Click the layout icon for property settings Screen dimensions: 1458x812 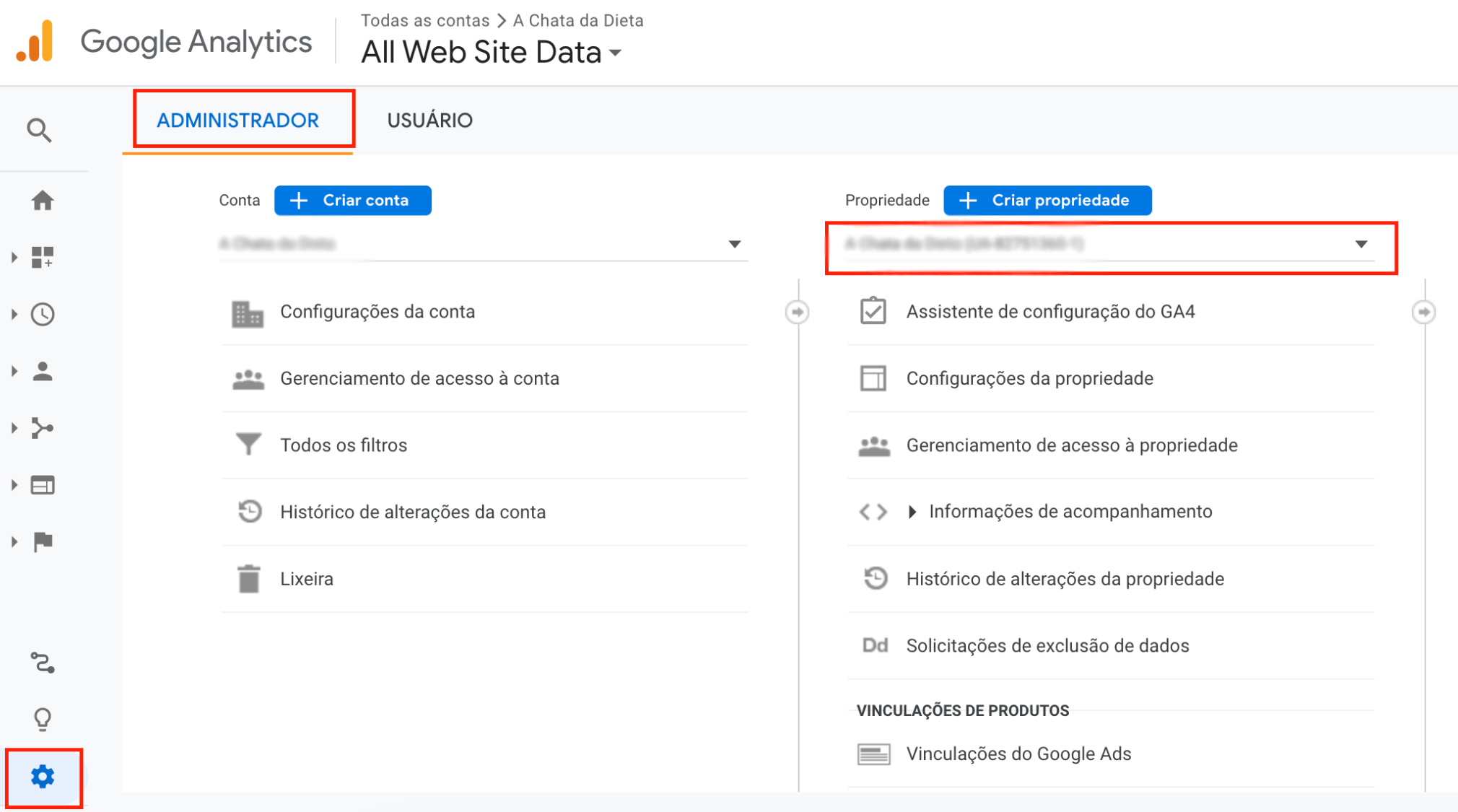tap(873, 378)
